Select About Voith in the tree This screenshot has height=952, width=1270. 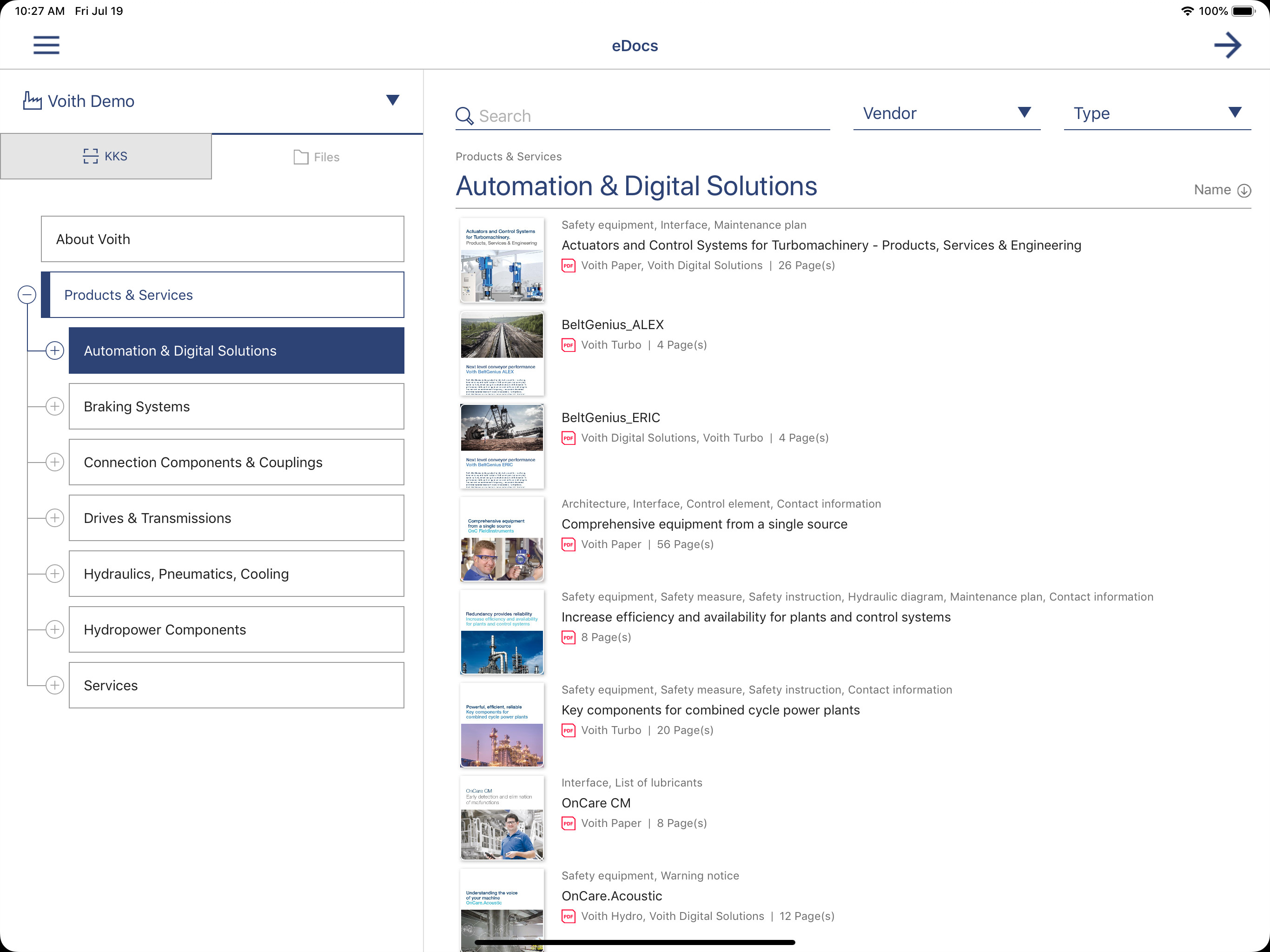click(x=223, y=239)
